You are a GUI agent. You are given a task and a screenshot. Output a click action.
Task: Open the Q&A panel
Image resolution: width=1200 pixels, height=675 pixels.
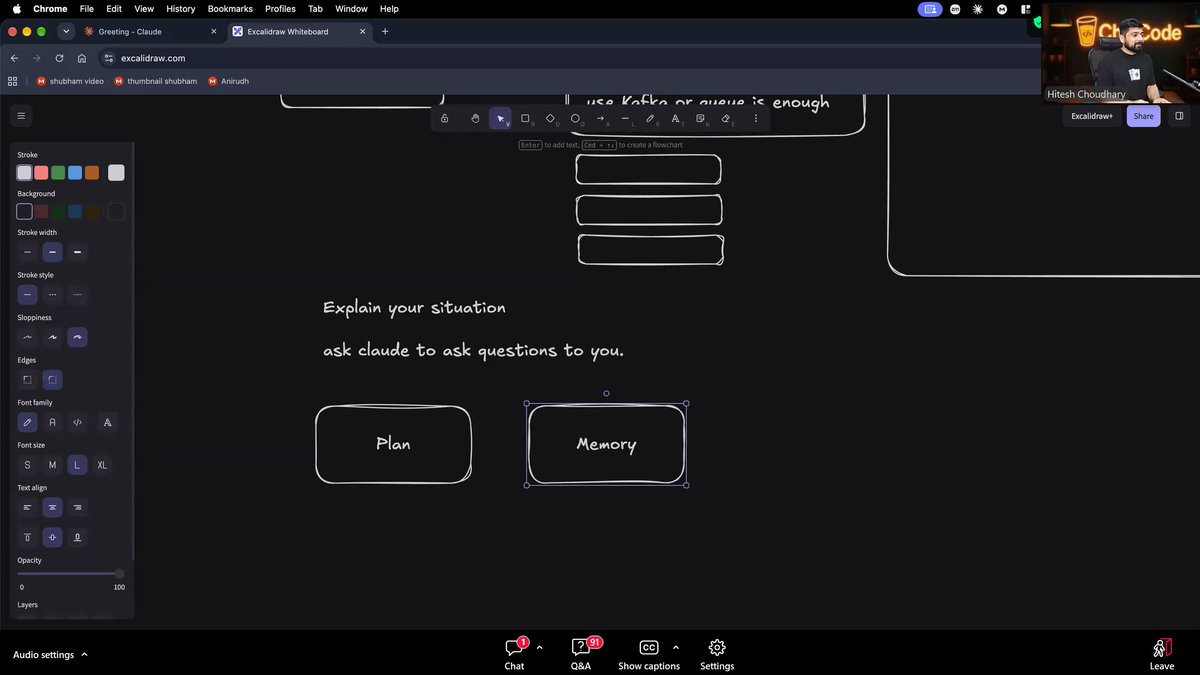click(580, 655)
